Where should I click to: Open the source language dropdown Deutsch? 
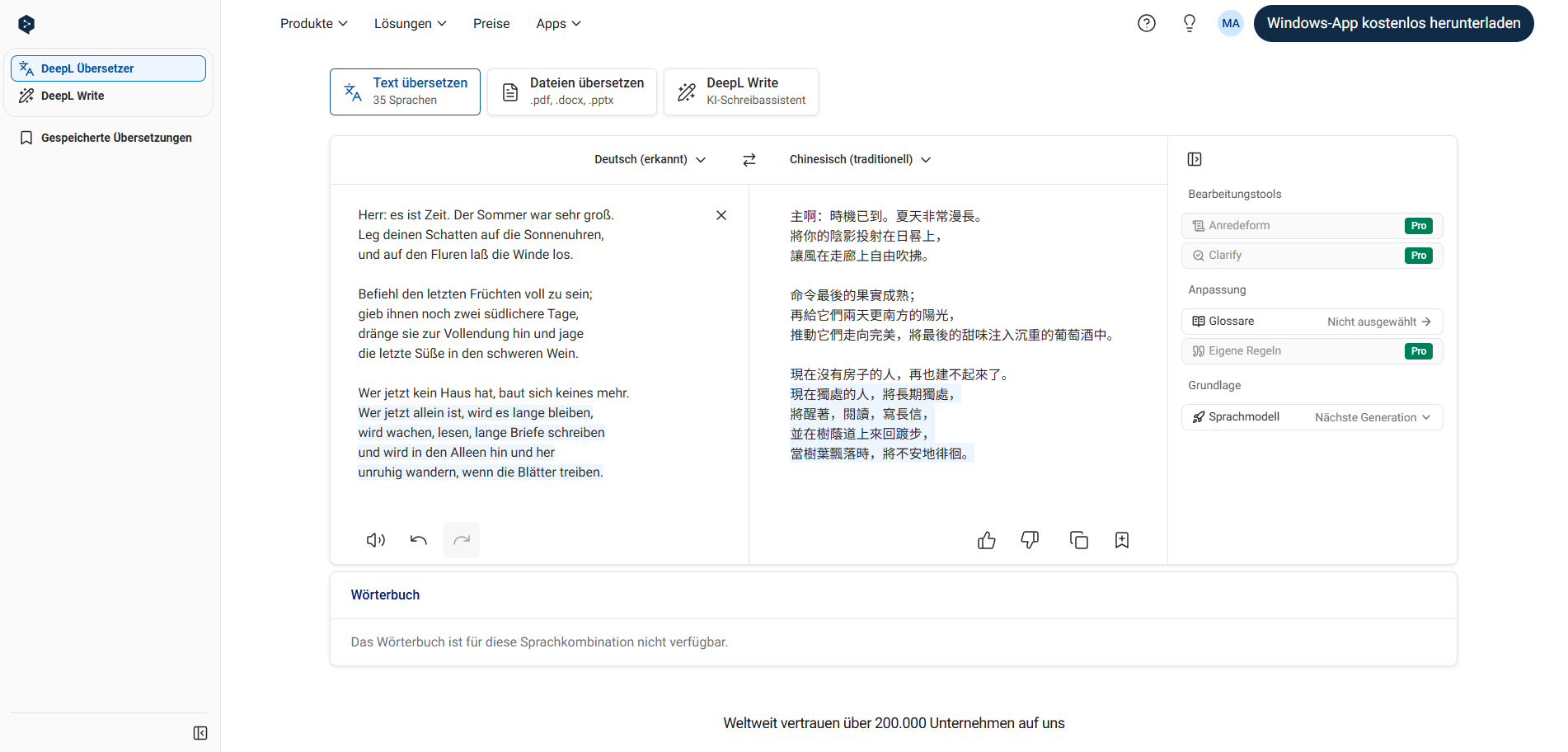(x=650, y=159)
